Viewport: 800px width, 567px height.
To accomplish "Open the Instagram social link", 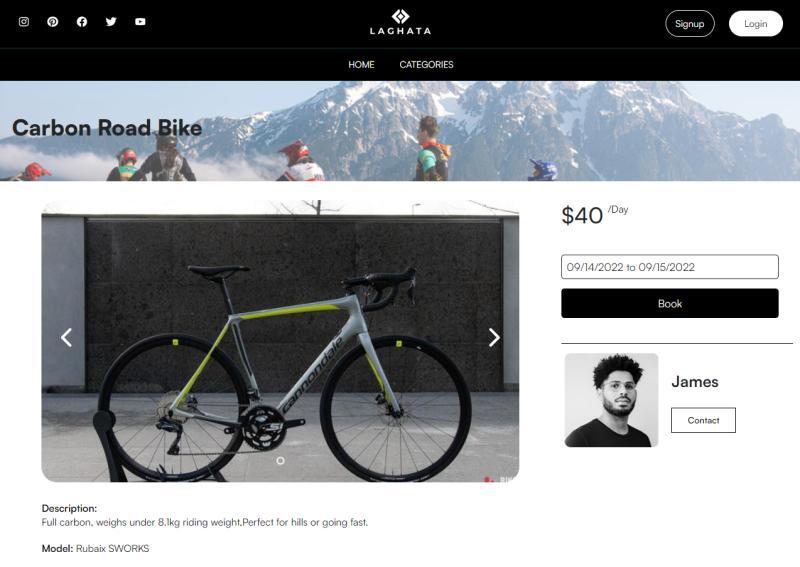I will 24,22.
